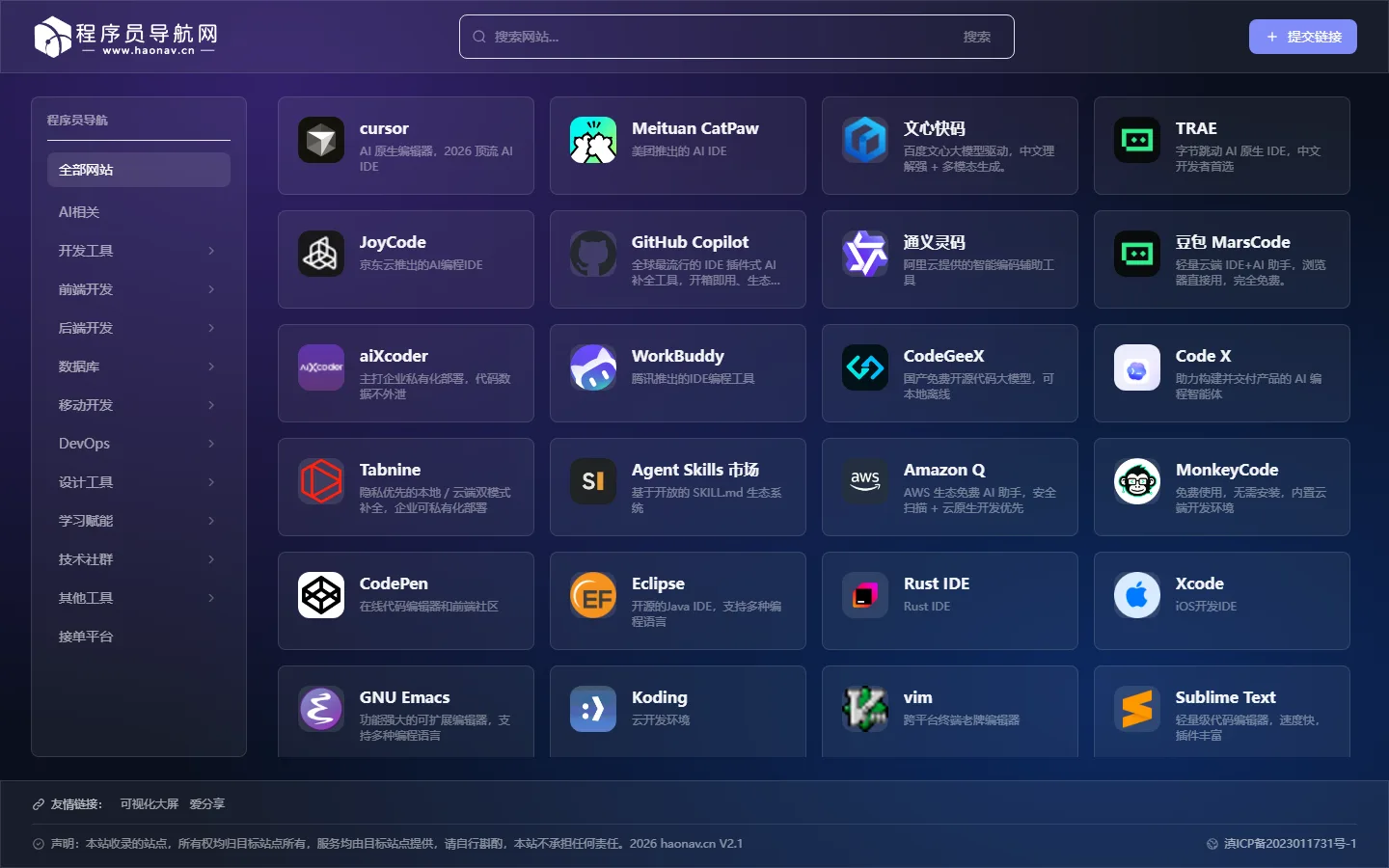1389x868 pixels.
Task: Click the CodePen icon
Action: tap(321, 595)
